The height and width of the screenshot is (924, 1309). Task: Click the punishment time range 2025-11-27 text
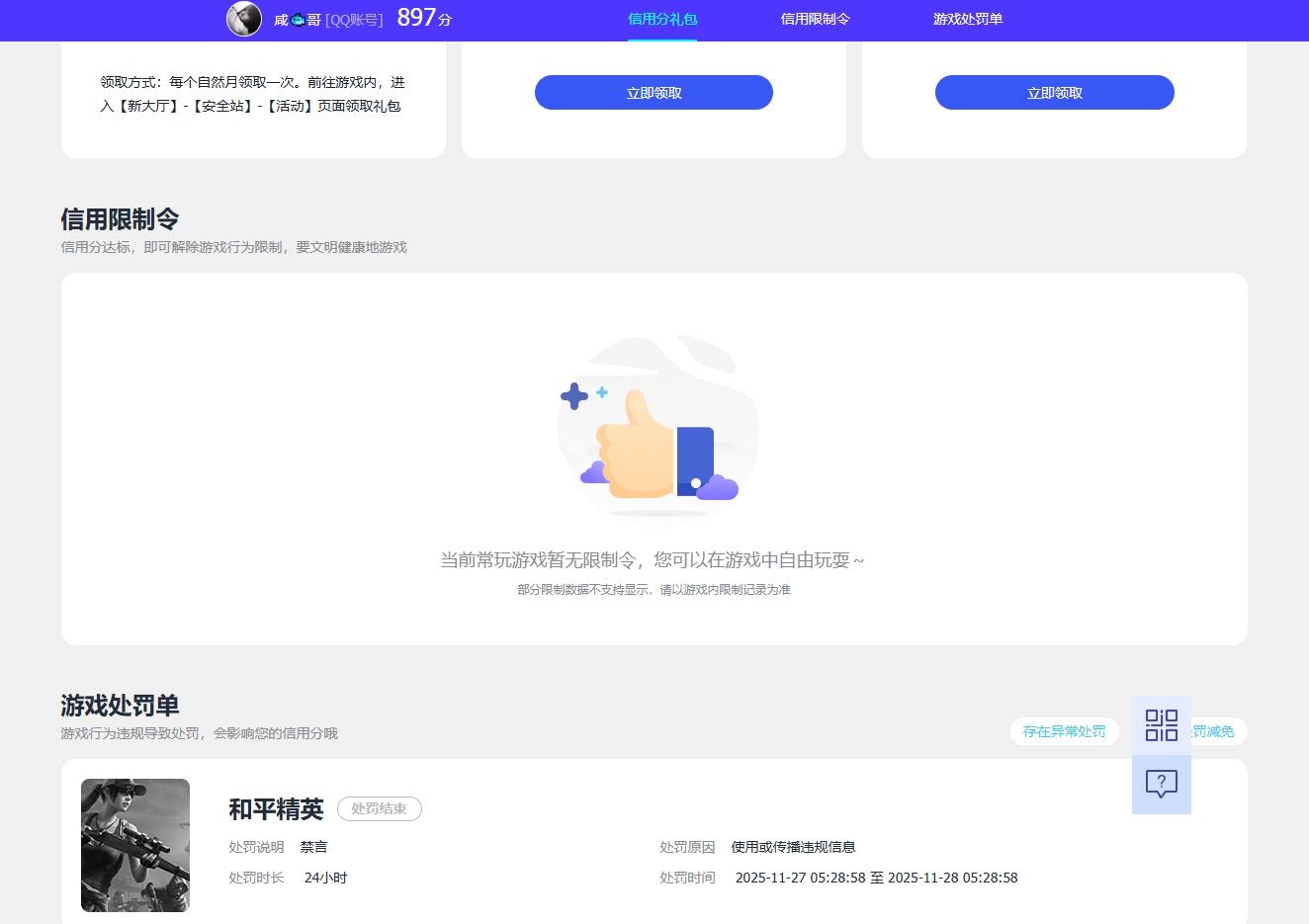click(x=876, y=878)
